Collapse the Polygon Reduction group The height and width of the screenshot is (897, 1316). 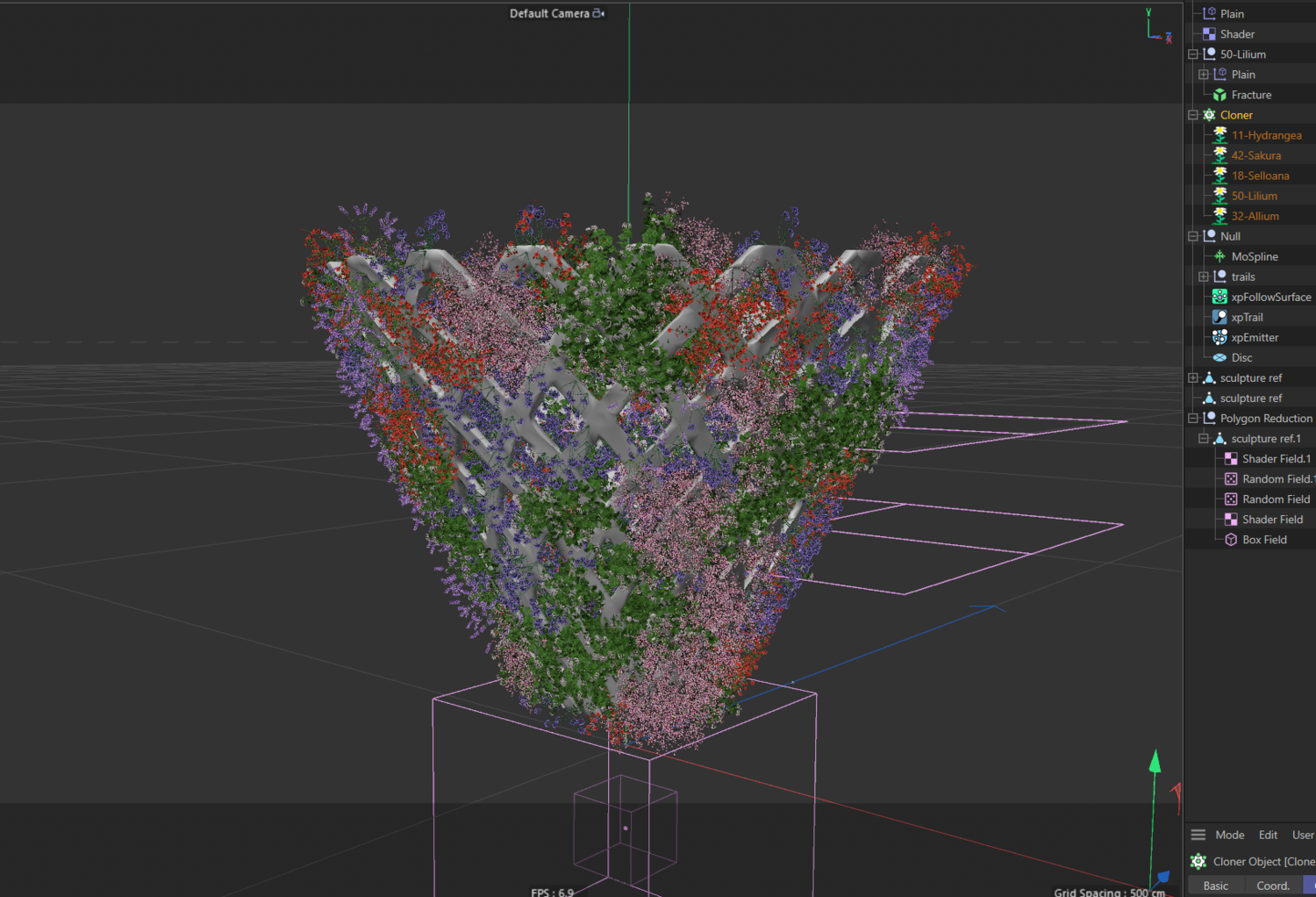coord(1193,419)
